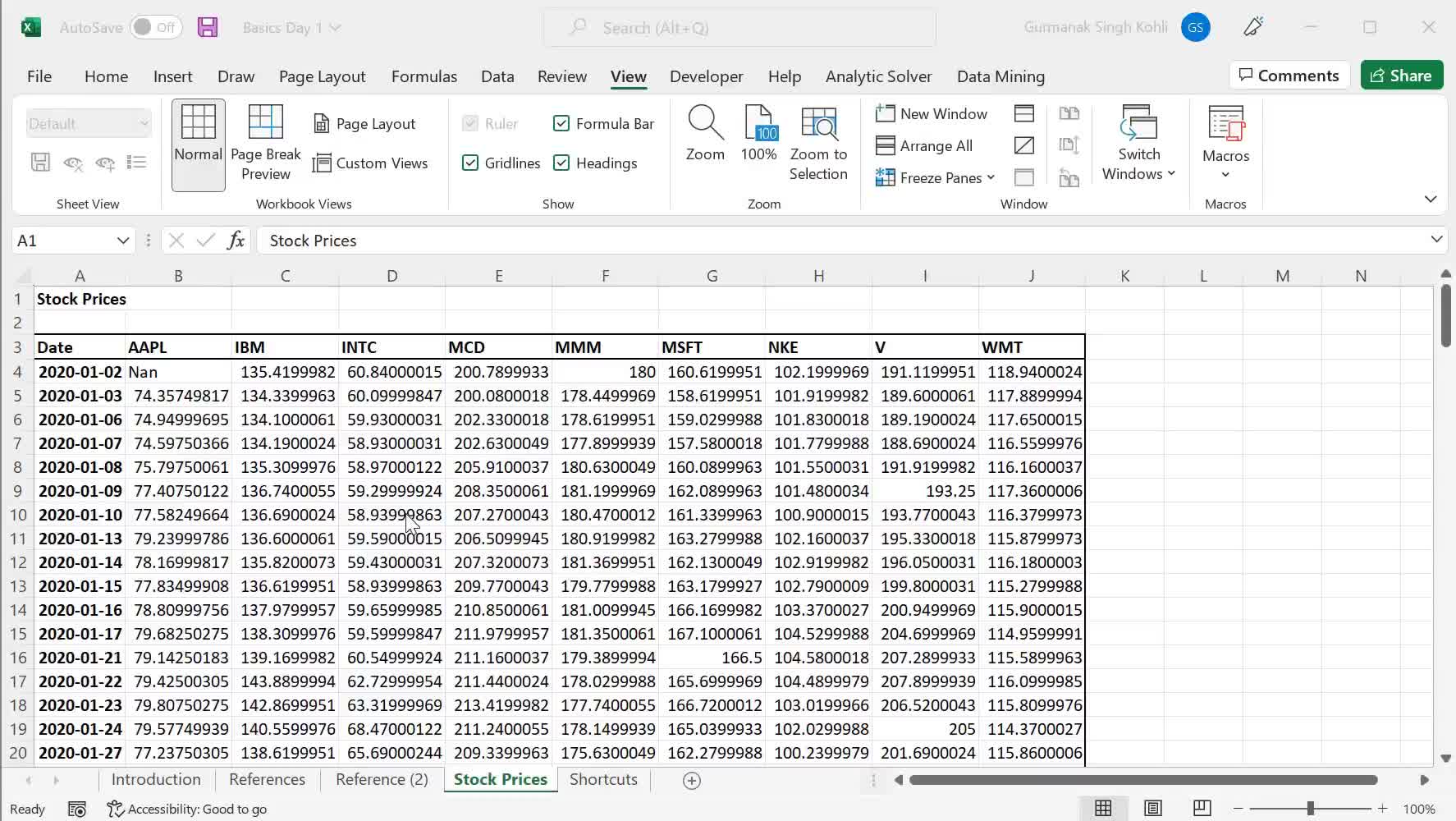The height and width of the screenshot is (821, 1456).
Task: Click Arrange All windows
Action: 924,145
